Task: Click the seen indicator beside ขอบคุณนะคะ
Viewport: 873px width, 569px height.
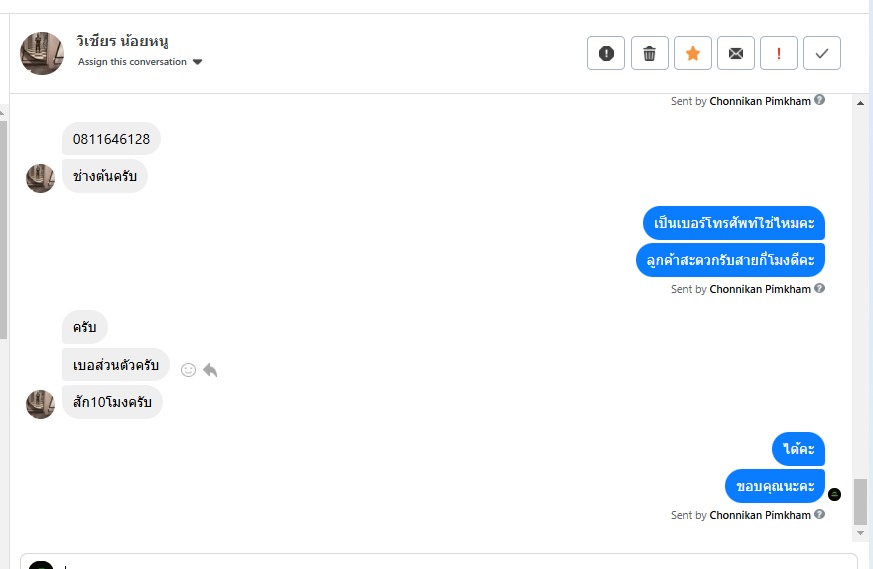Action: [x=835, y=494]
